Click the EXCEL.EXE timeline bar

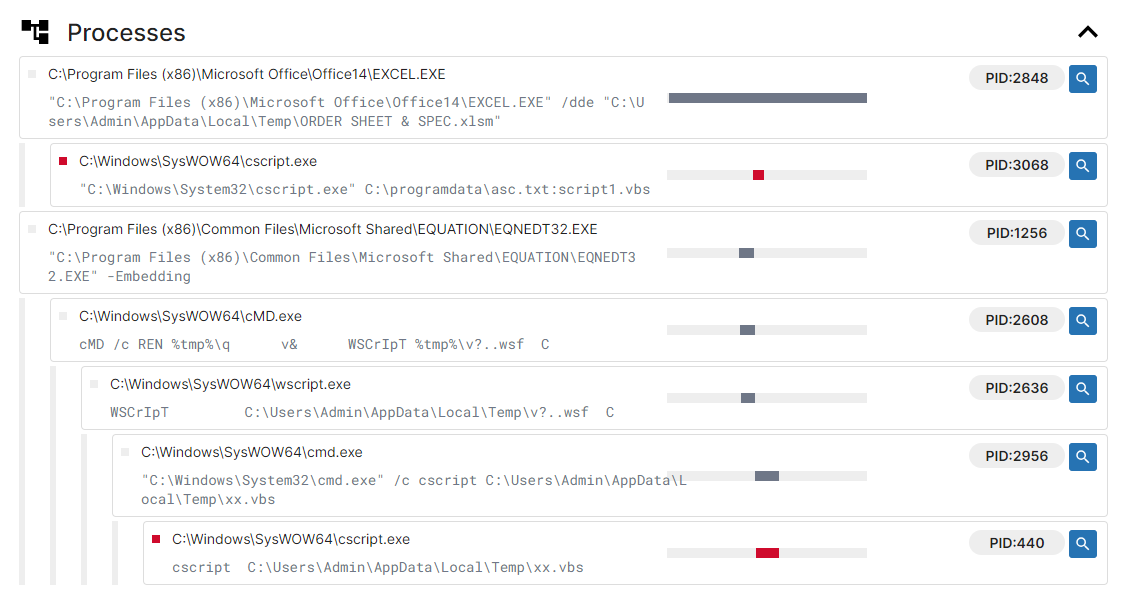pos(768,98)
